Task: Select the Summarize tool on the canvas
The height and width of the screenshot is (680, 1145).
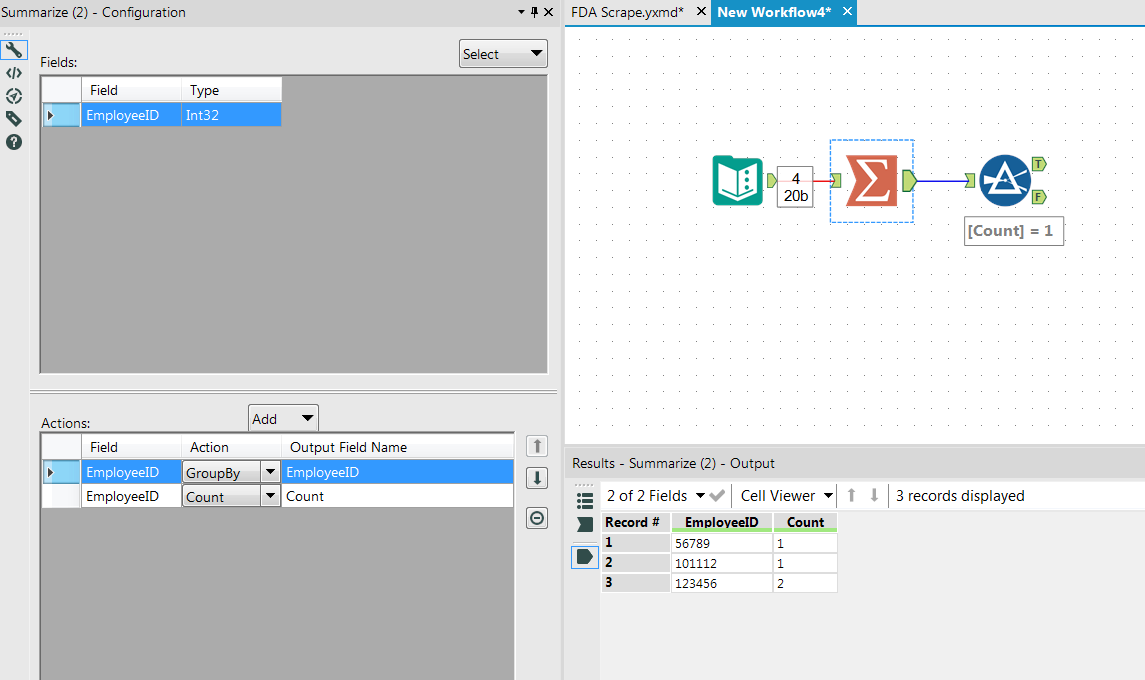Action: tap(870, 180)
